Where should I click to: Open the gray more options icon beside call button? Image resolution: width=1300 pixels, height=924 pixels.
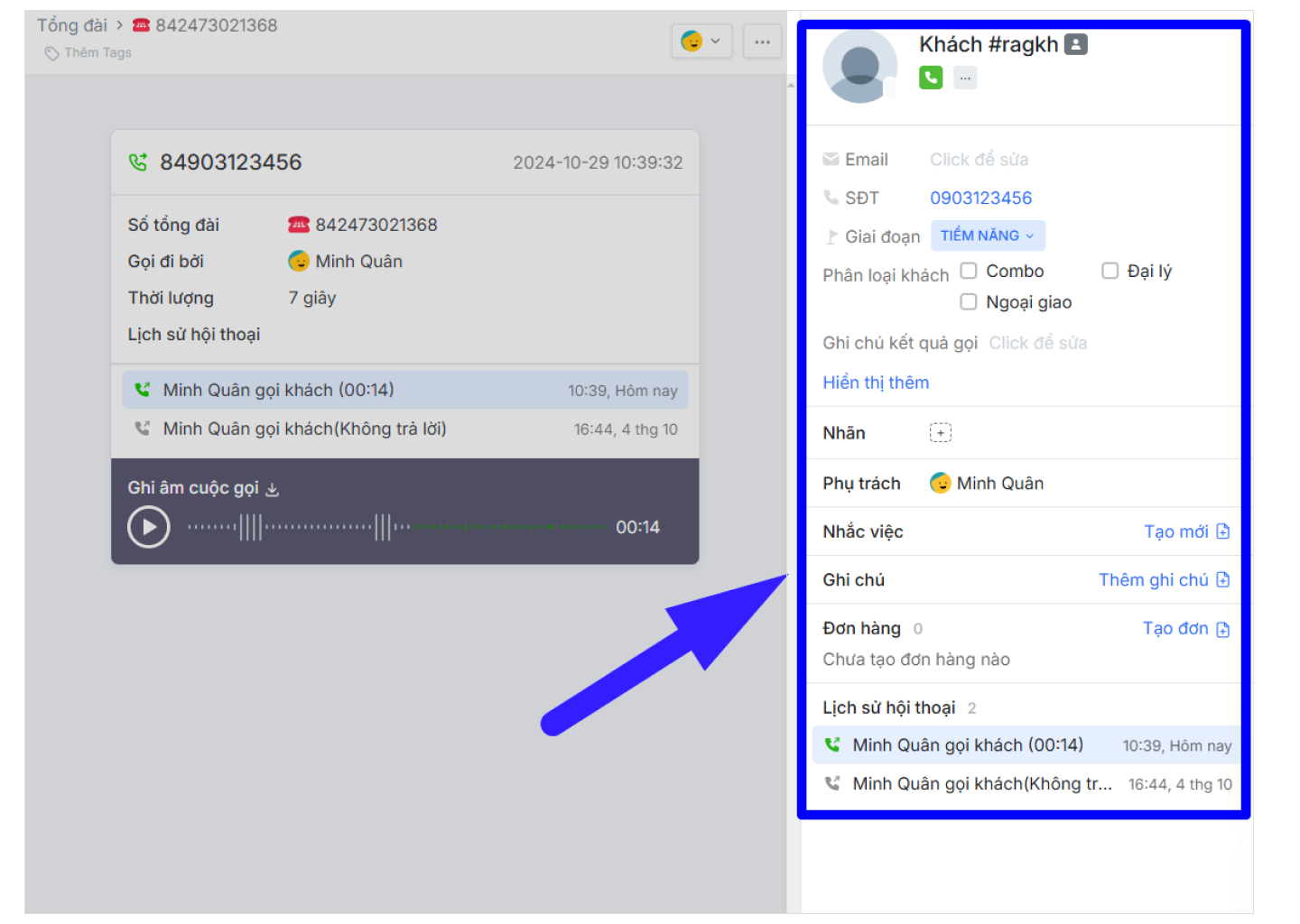965,78
